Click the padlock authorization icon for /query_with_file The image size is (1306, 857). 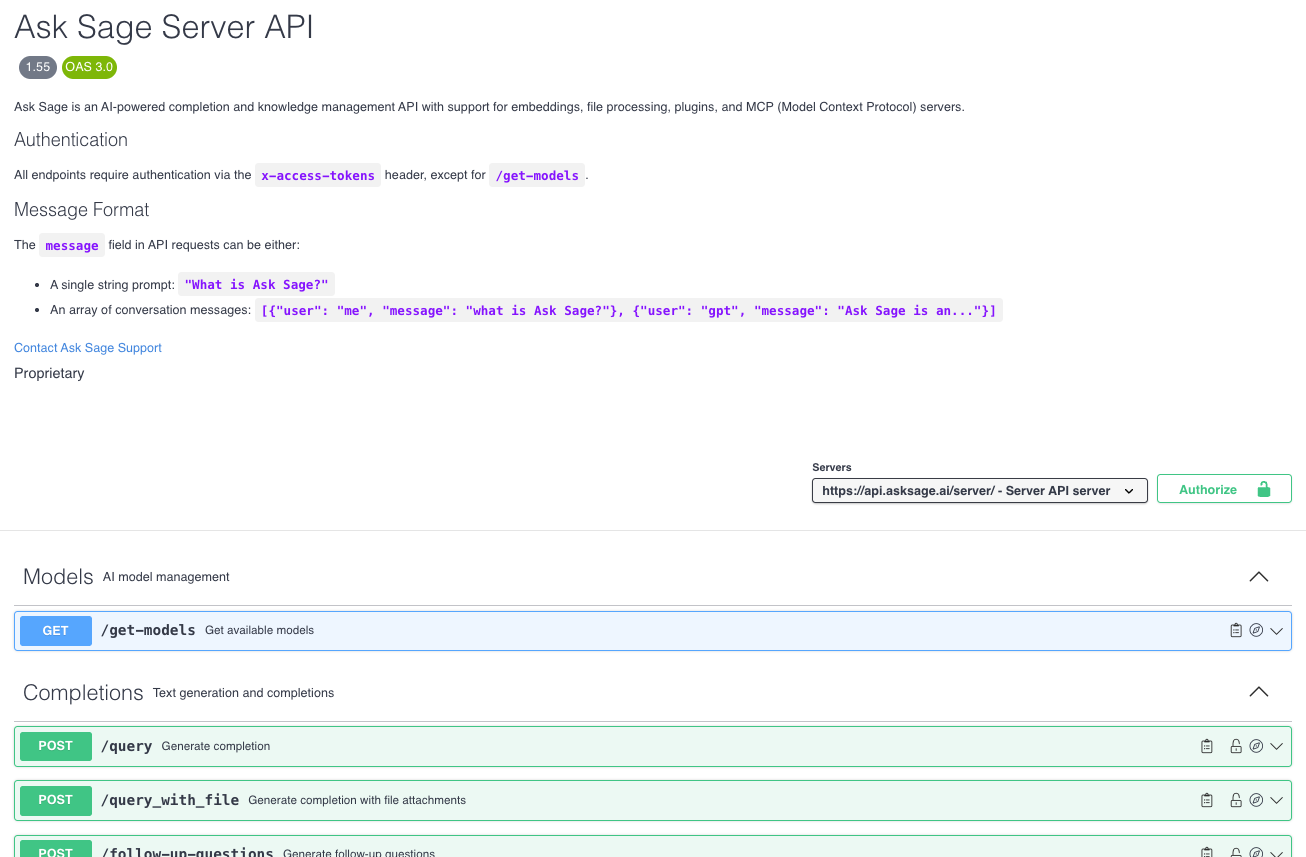coord(1236,800)
